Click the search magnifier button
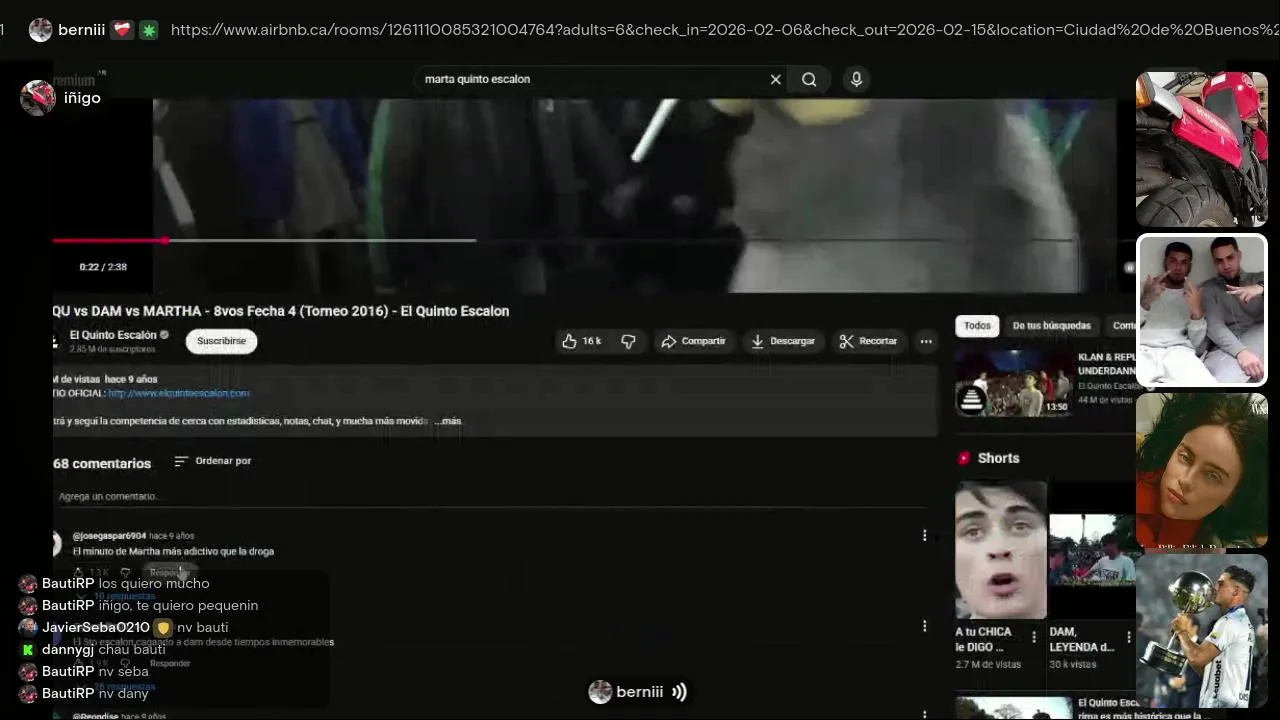This screenshot has width=1280, height=720. pyautogui.click(x=809, y=79)
